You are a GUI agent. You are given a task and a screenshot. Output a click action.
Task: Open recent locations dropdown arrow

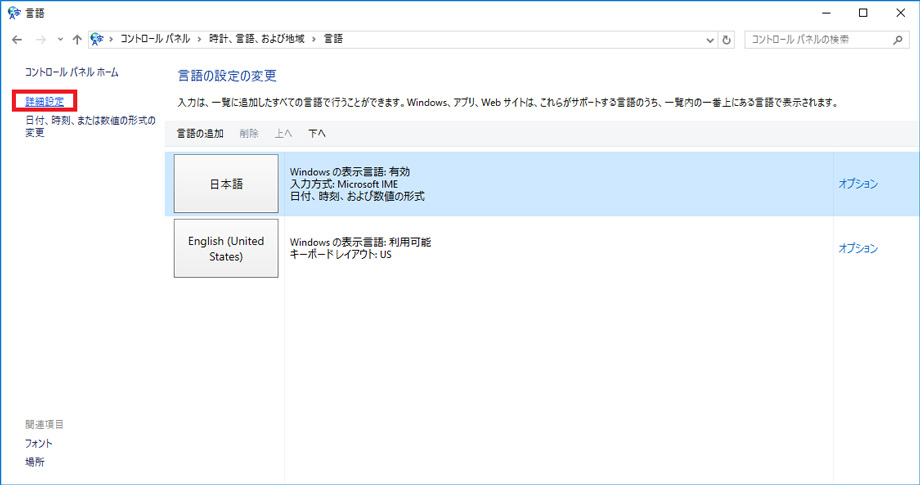click(x=60, y=40)
